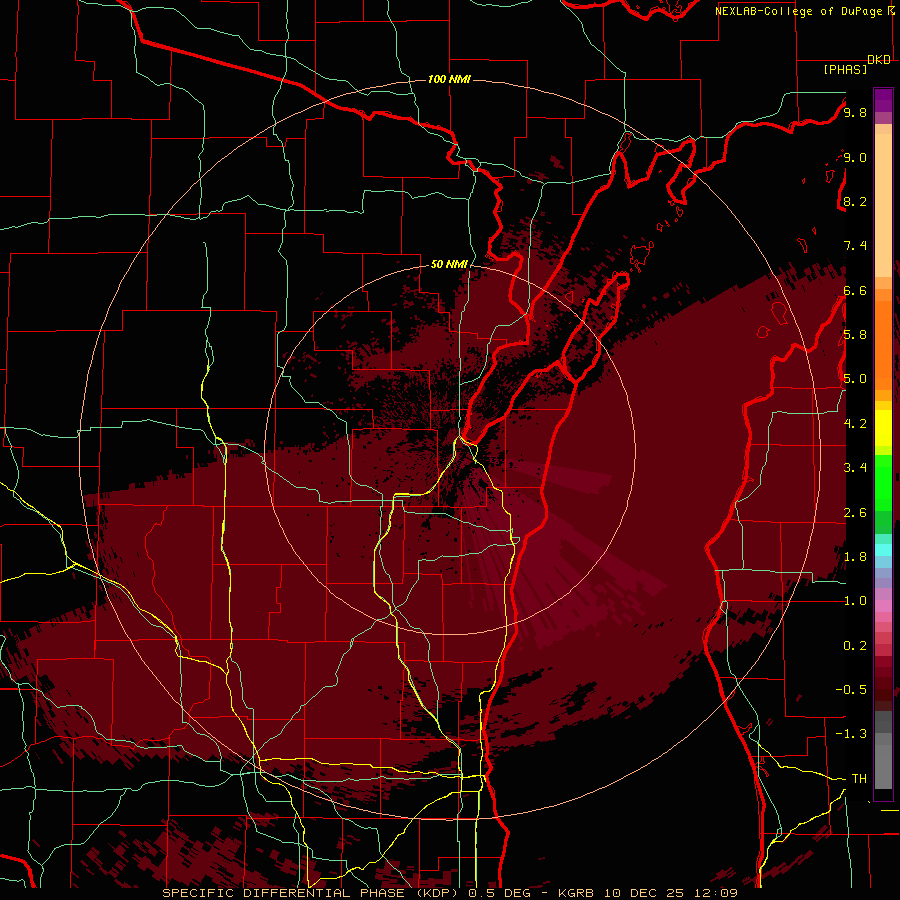Click the [PHAS] unit label
900x900 pixels.
[845, 70]
